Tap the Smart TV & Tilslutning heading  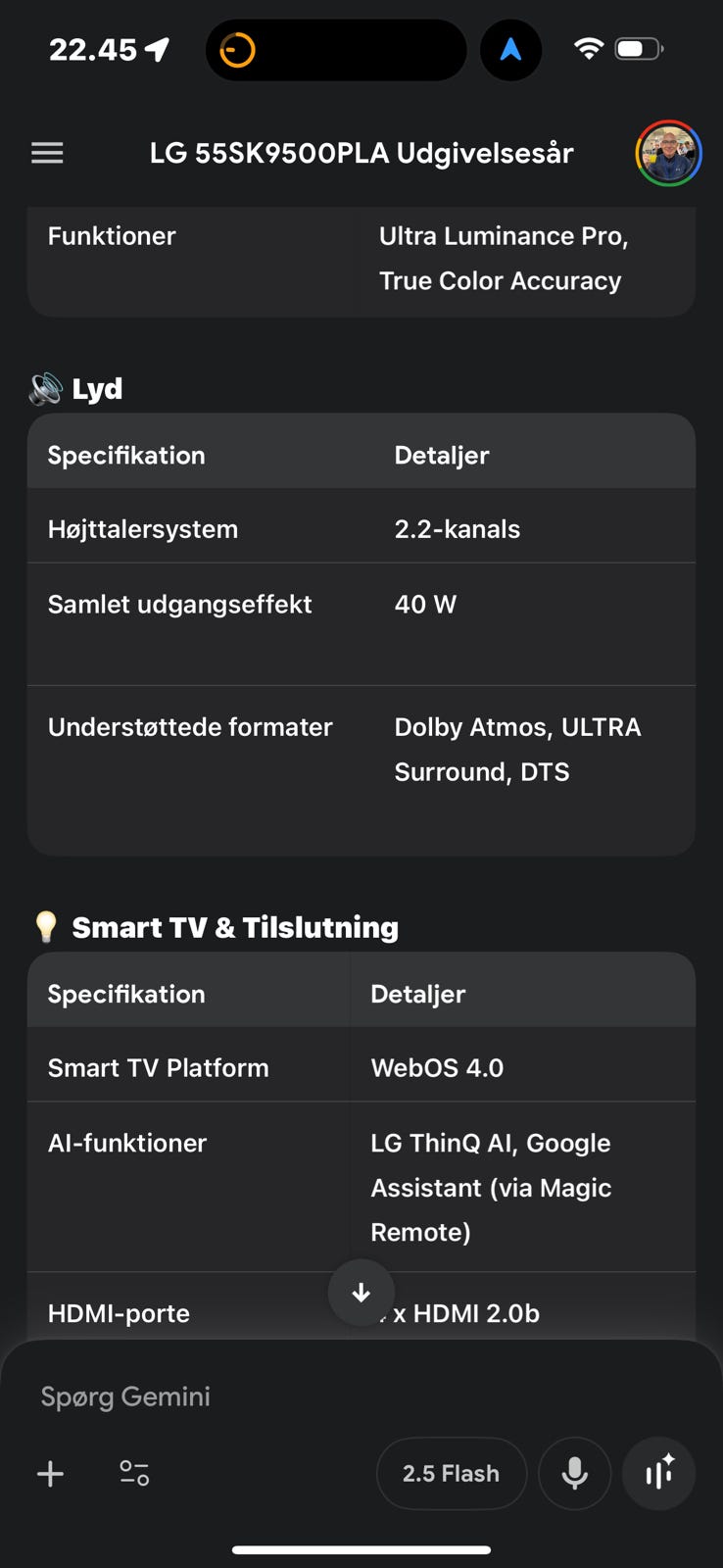tap(235, 927)
